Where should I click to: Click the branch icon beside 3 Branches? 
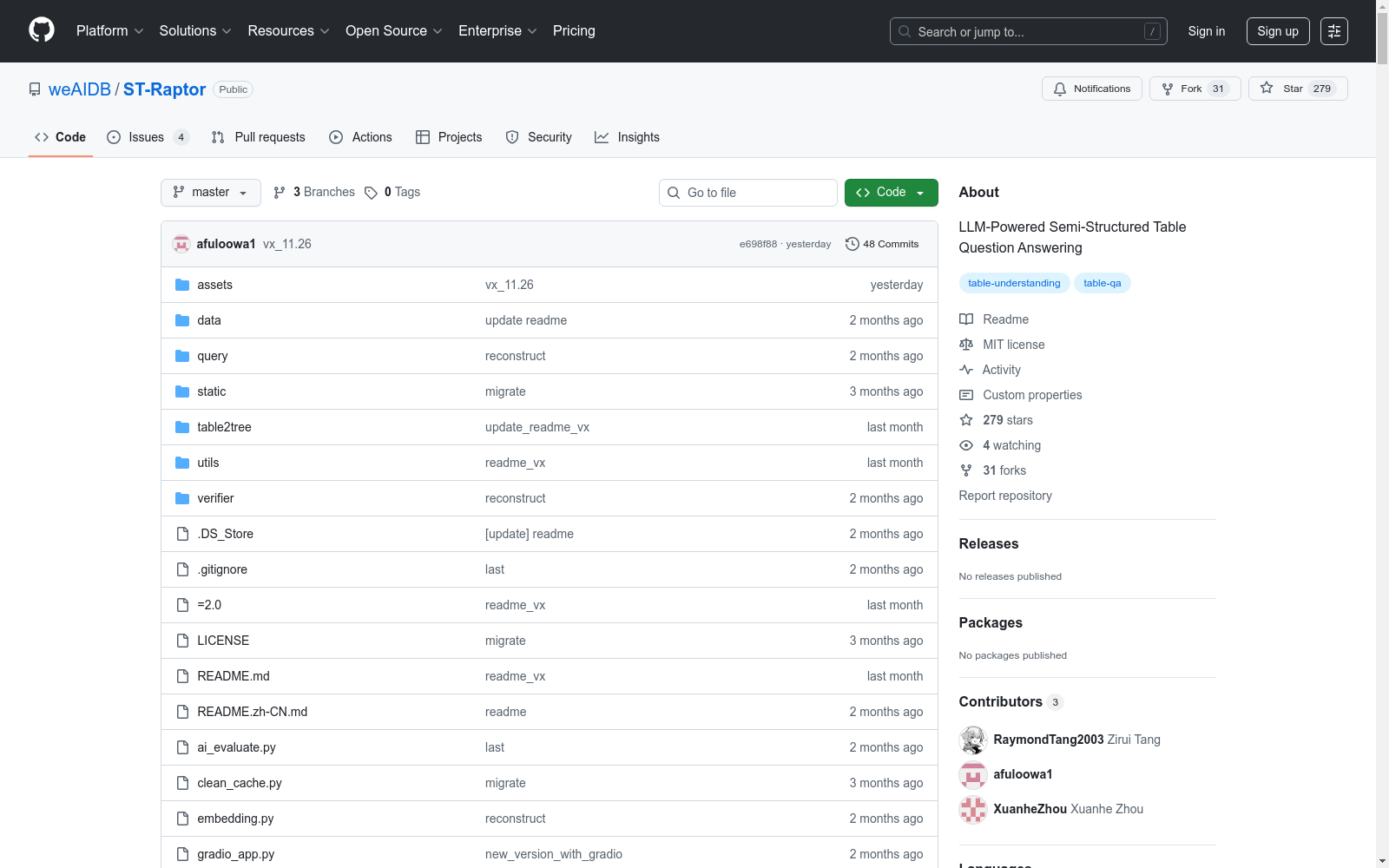click(280, 193)
